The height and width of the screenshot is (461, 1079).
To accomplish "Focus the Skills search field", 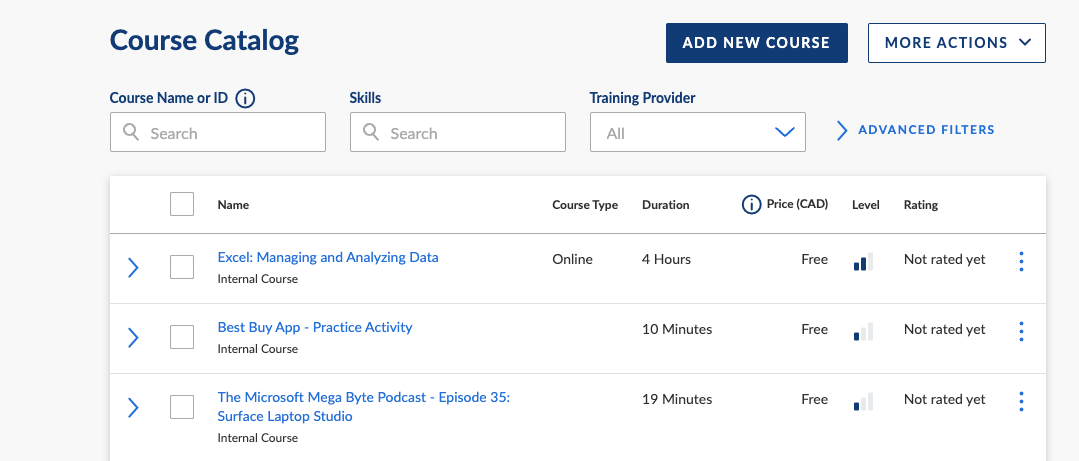I will [x=458, y=132].
